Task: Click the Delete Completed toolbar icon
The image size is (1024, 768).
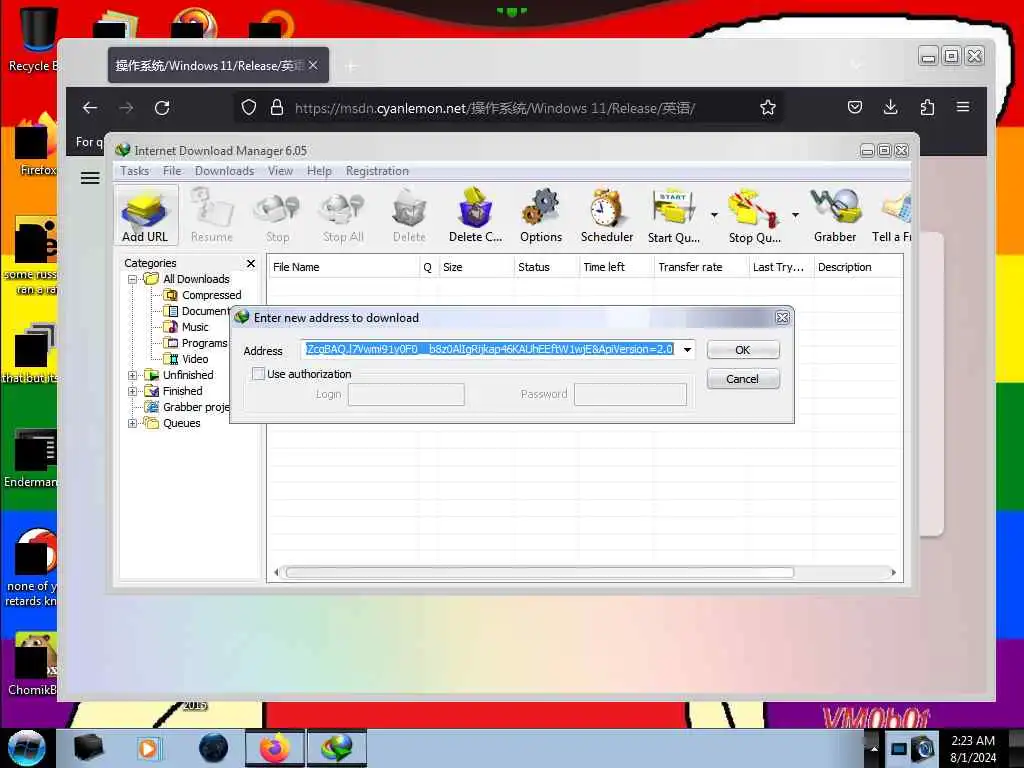Action: (x=475, y=215)
